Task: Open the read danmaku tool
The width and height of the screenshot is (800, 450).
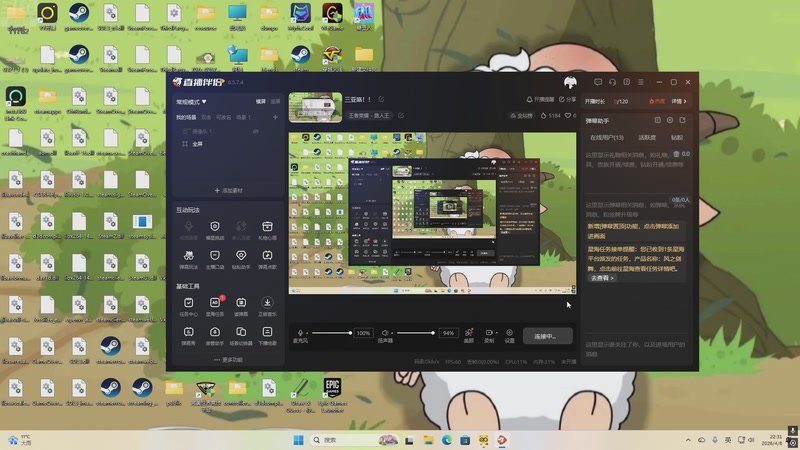Action: tap(241, 303)
